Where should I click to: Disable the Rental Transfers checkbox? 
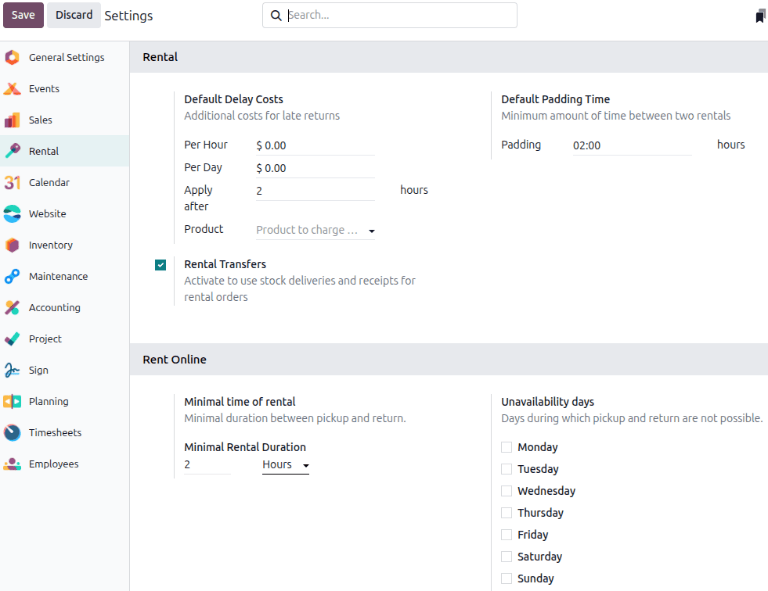pyautogui.click(x=160, y=265)
